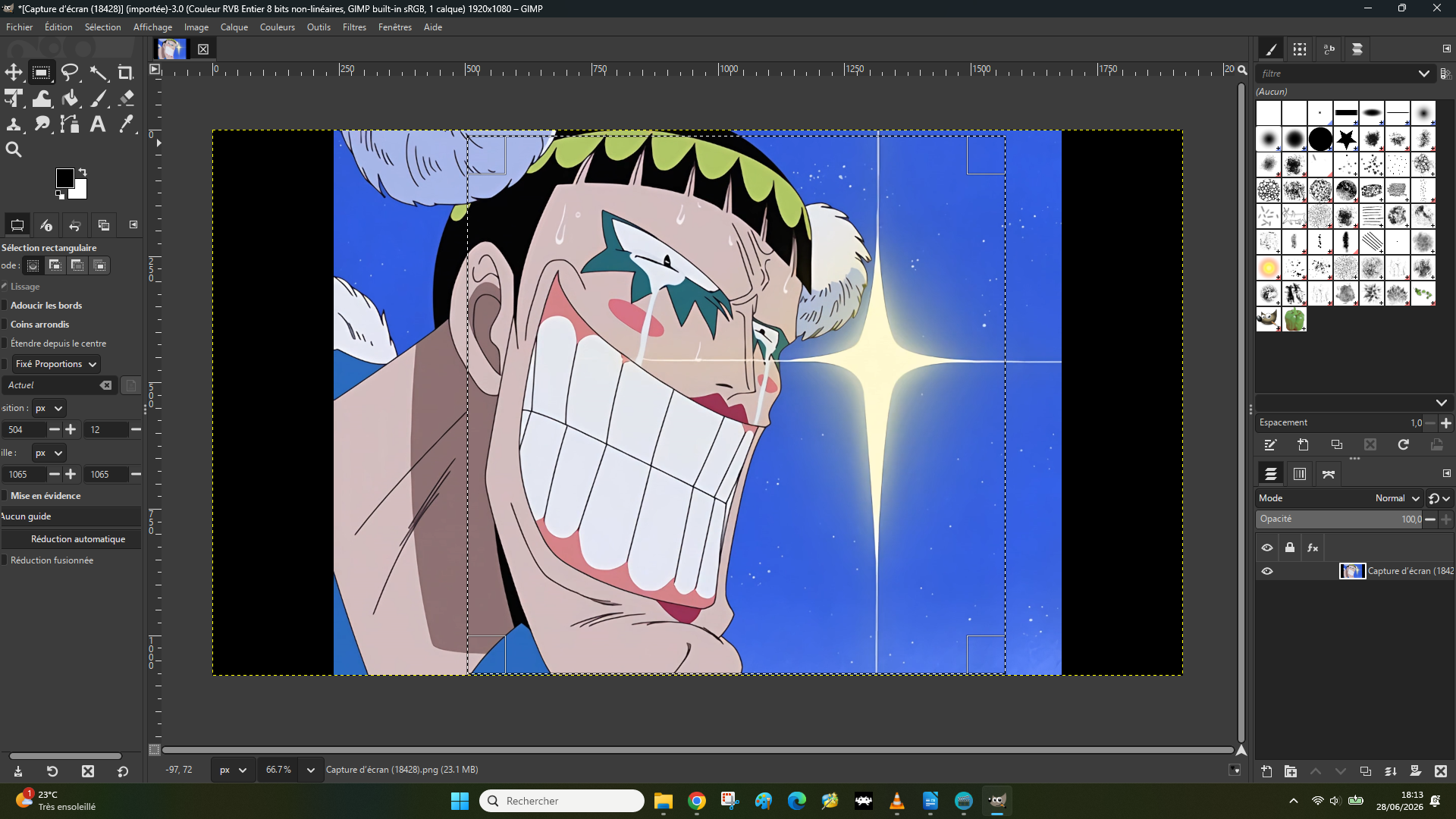The image size is (1456, 819).
Task: Open the Couleurs menu
Action: 278,27
